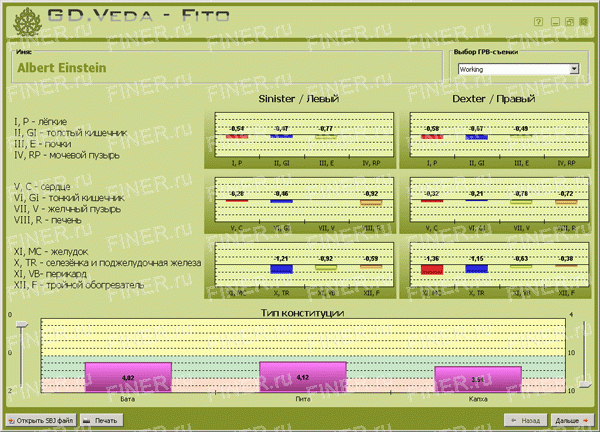Click Sinister red bar V, C -0,28
The image size is (600, 432).
(237, 201)
